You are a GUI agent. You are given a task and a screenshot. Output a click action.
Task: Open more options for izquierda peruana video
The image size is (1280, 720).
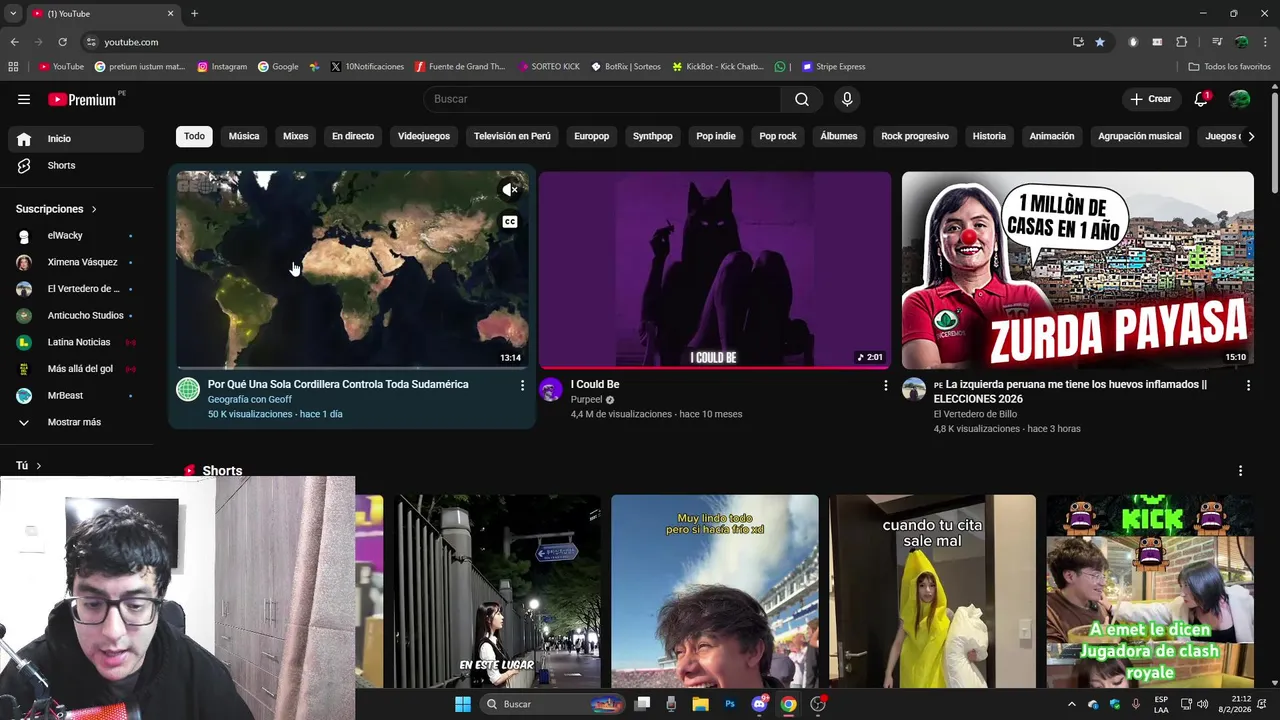point(1248,385)
